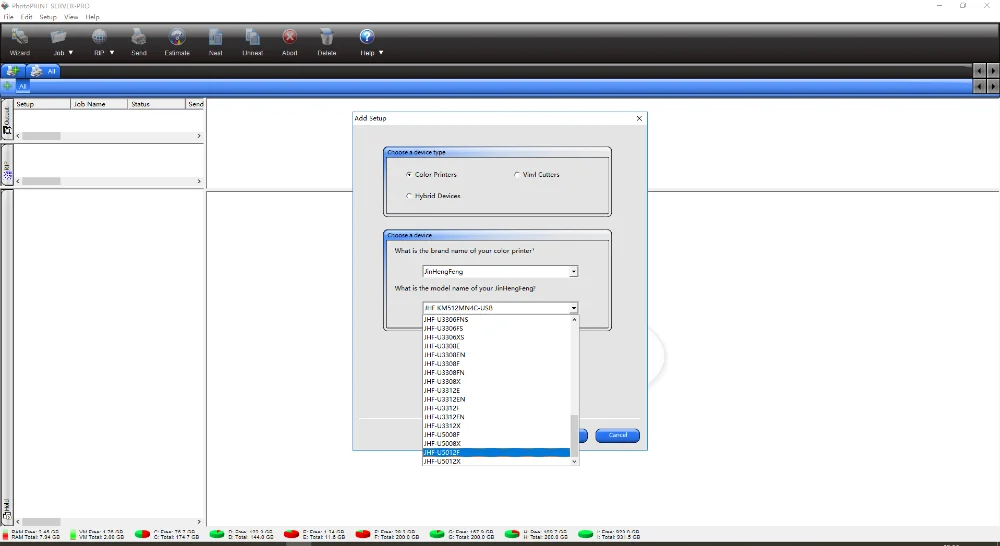Viewport: 1000px width, 546px height.
Task: Click the Setup column header
Action: pos(42,103)
